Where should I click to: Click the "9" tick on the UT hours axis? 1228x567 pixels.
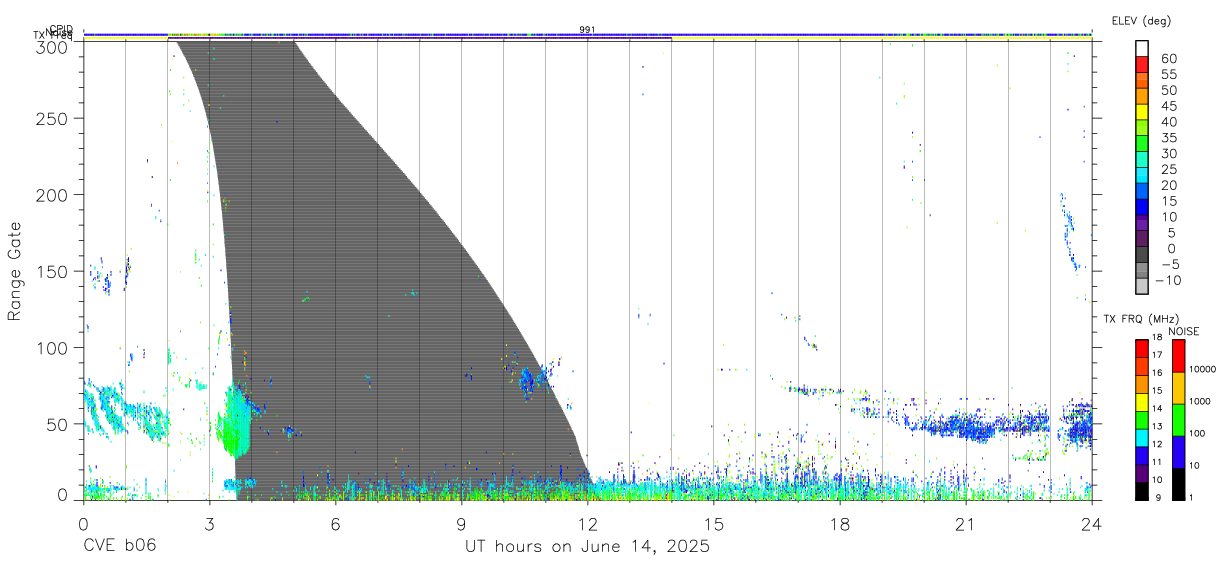coord(461,523)
